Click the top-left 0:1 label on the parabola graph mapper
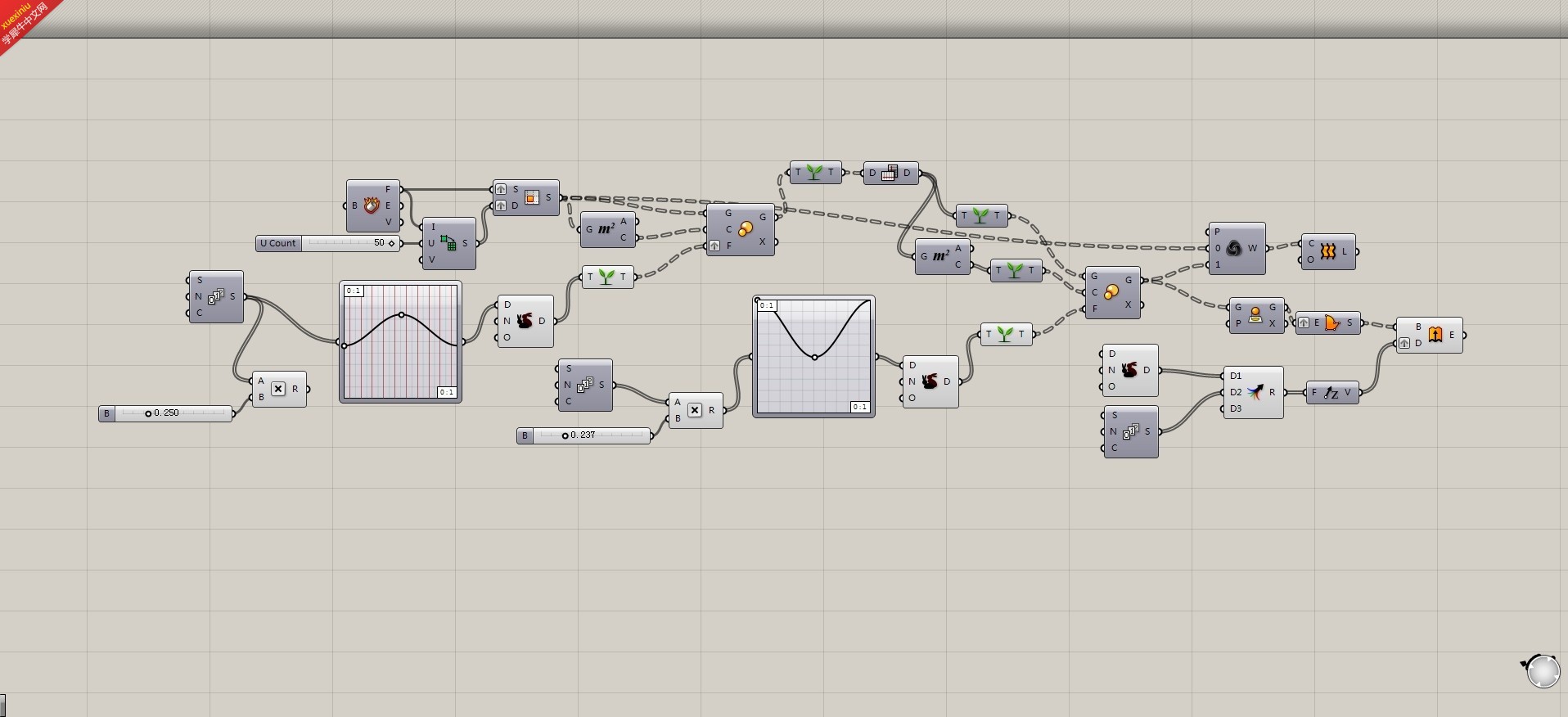 (767, 305)
